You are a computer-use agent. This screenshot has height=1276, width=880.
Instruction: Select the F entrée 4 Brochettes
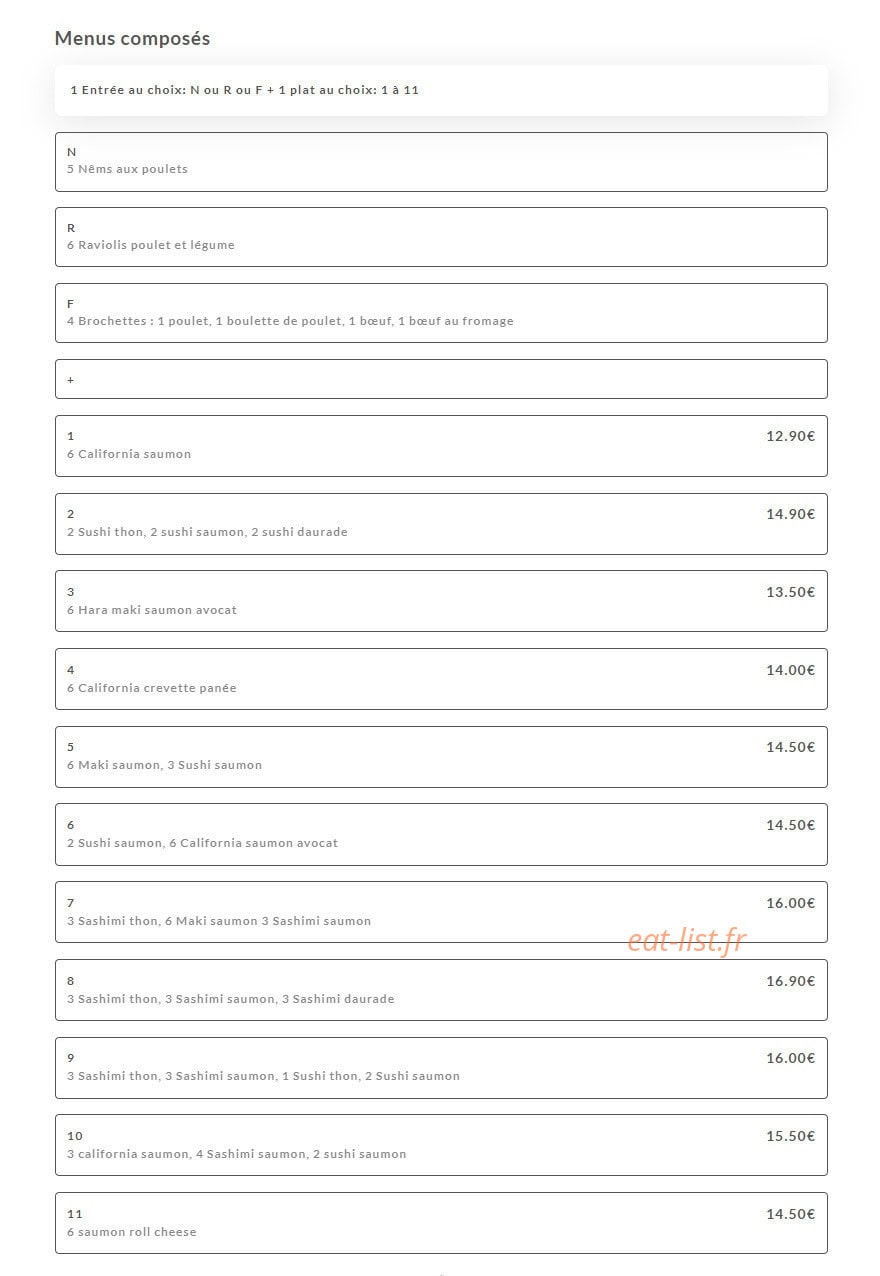coord(441,313)
